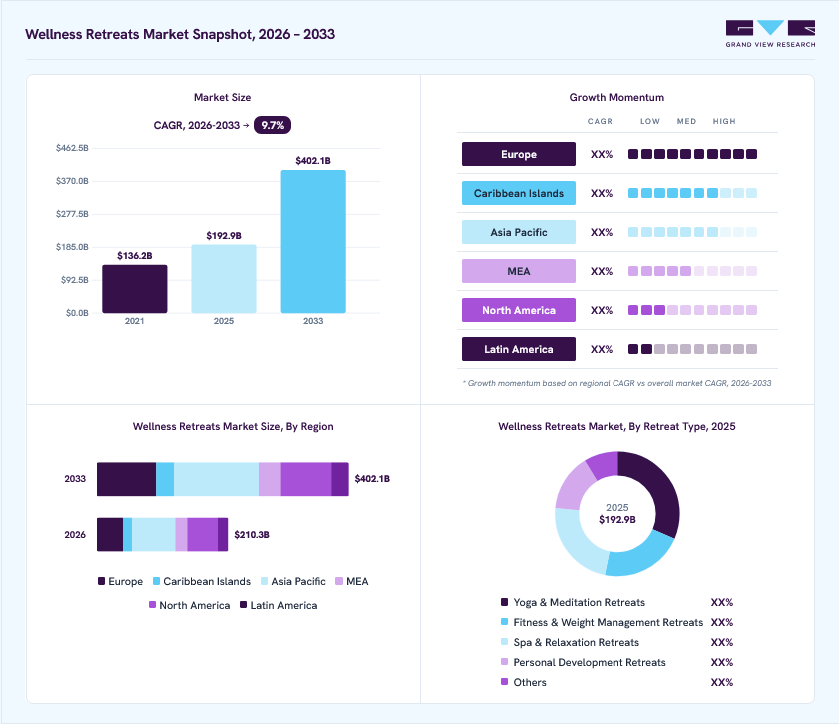Click the XX% CAGR value for Europe
The width and height of the screenshot is (840, 724).
point(602,154)
